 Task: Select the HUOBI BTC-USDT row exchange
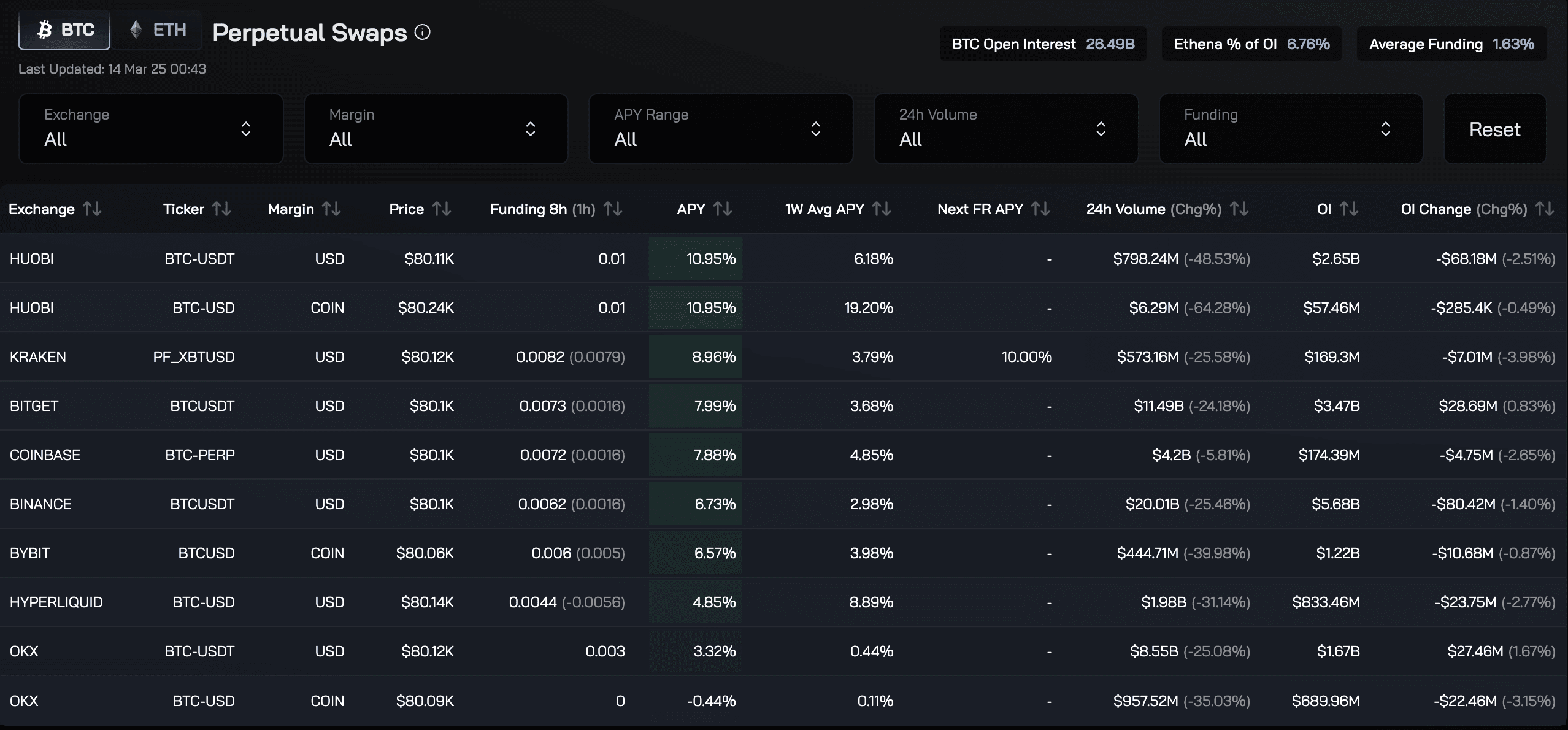(x=32, y=259)
